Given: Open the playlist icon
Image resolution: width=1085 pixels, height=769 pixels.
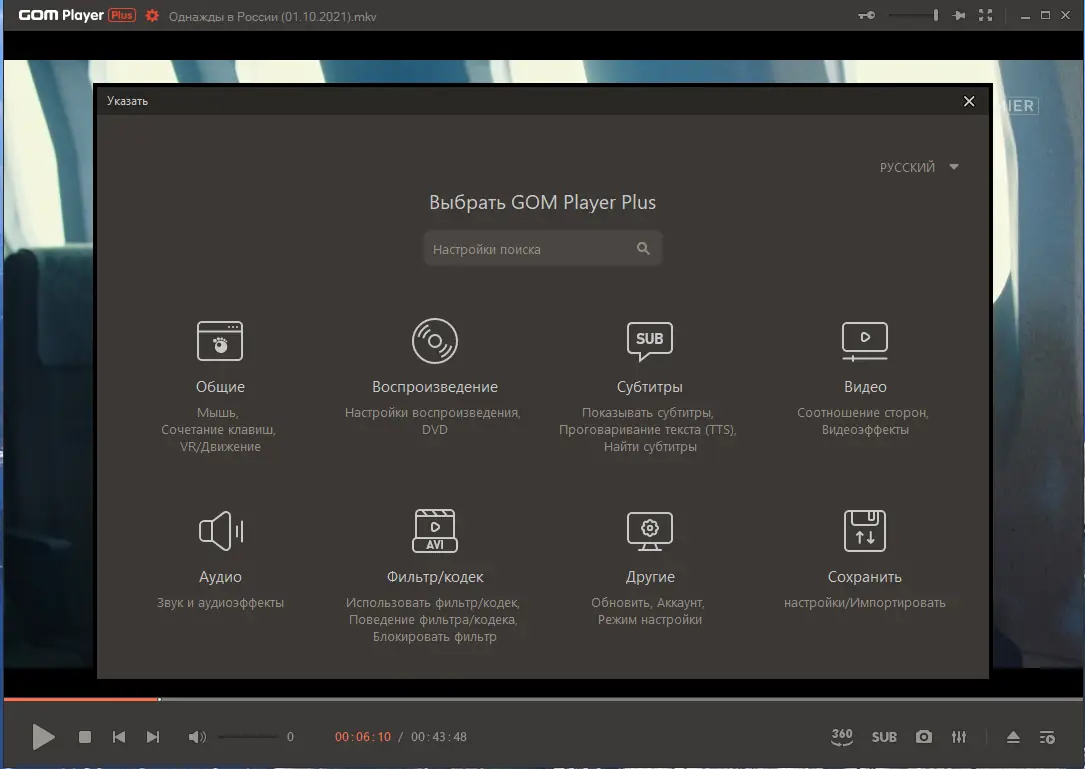Looking at the screenshot, I should [1048, 737].
